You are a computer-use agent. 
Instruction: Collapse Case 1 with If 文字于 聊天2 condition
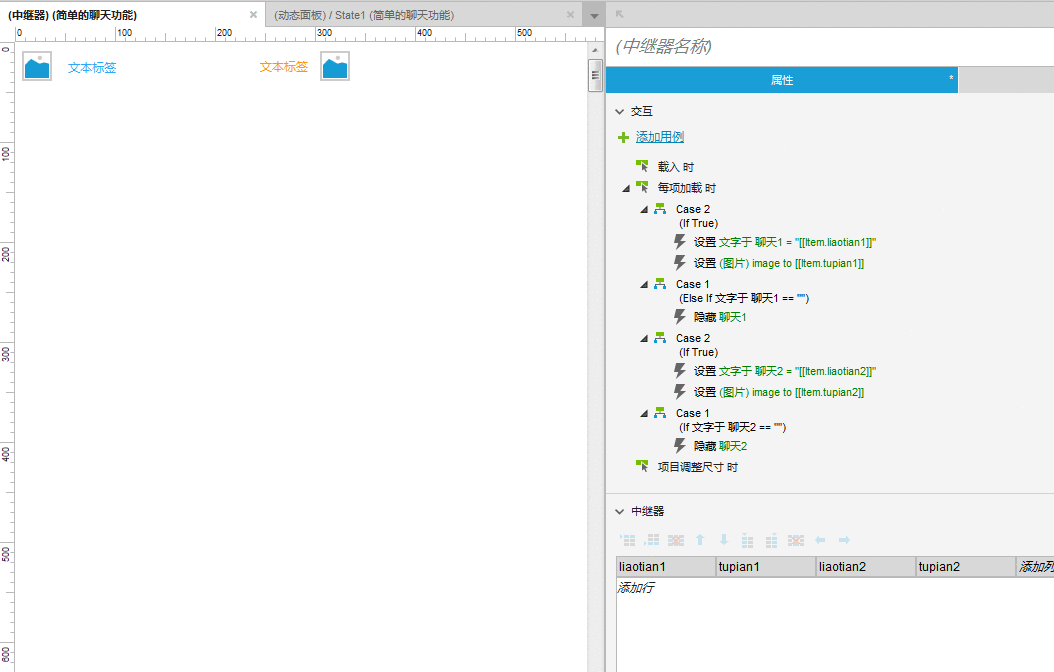tap(644, 414)
